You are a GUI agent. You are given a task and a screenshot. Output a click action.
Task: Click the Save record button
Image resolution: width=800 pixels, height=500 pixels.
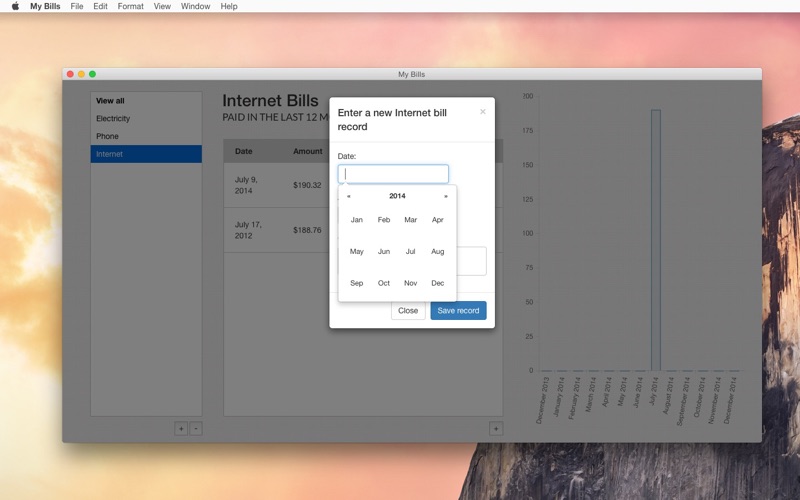pyautogui.click(x=458, y=310)
